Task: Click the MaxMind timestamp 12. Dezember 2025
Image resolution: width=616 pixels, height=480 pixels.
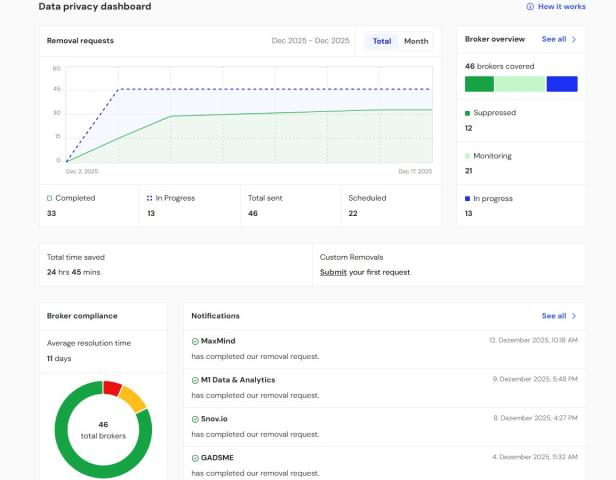Action: 533,340
